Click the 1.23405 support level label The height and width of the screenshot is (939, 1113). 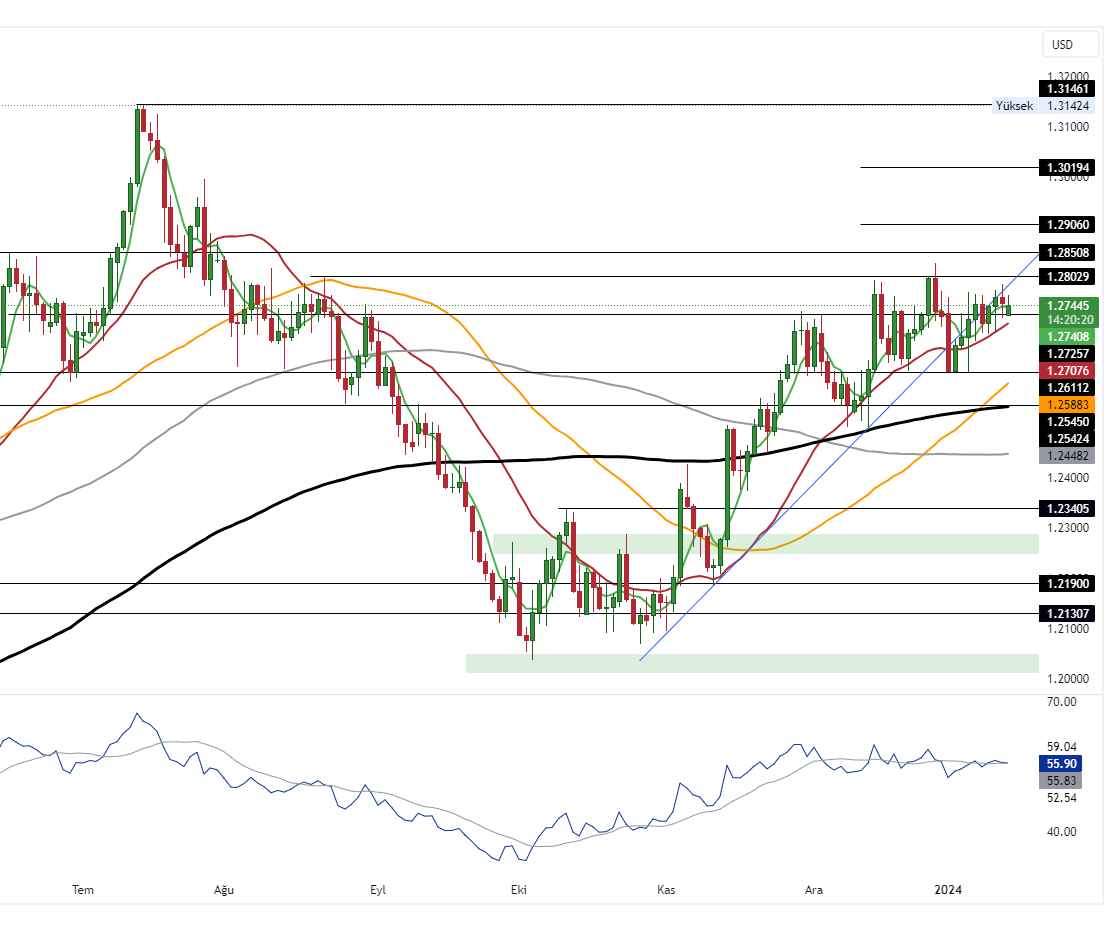click(1068, 508)
